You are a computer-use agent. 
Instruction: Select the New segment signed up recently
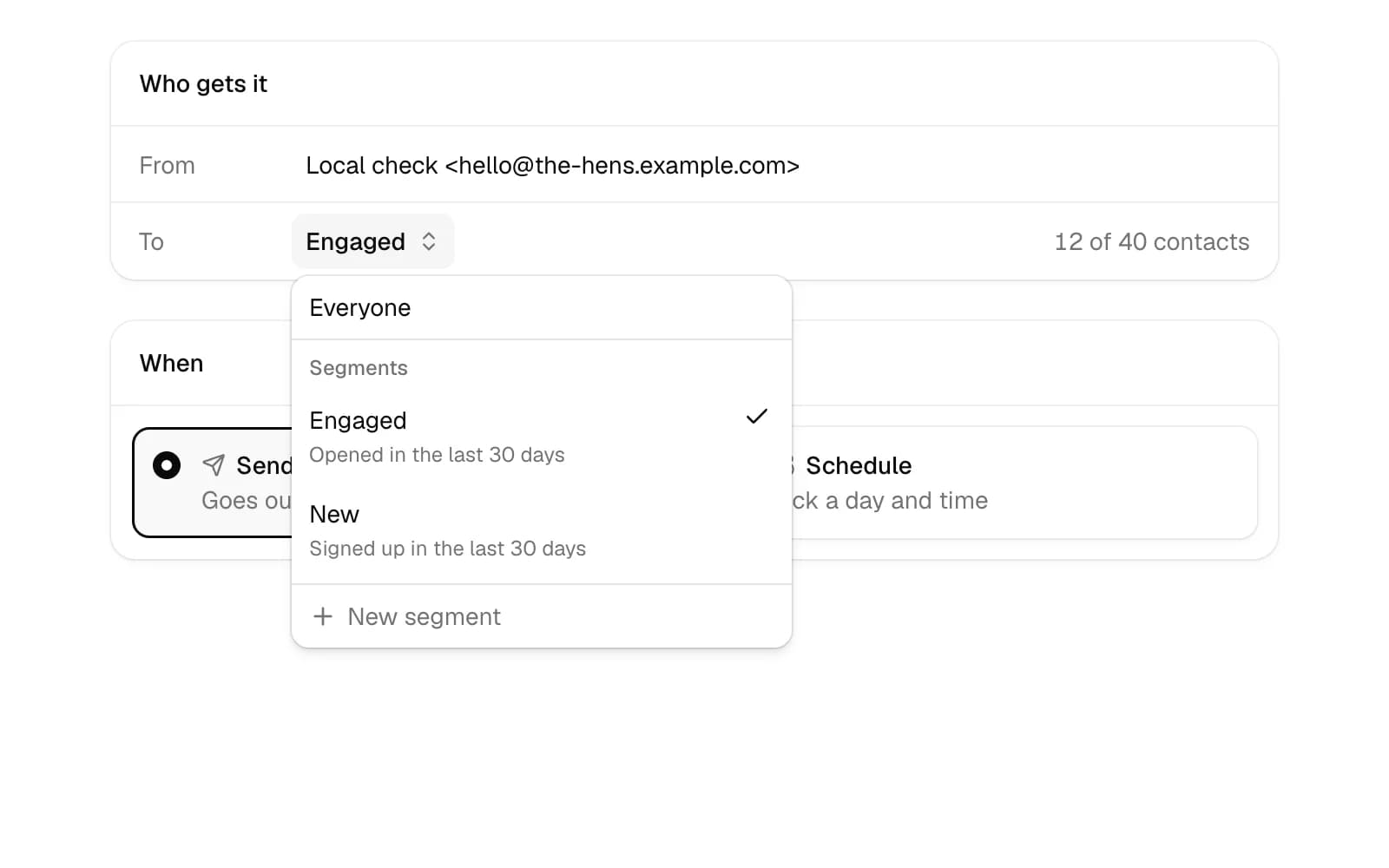click(542, 530)
